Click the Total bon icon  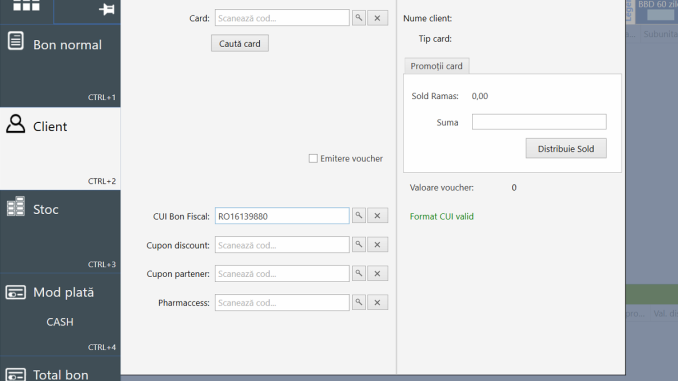[16, 375]
